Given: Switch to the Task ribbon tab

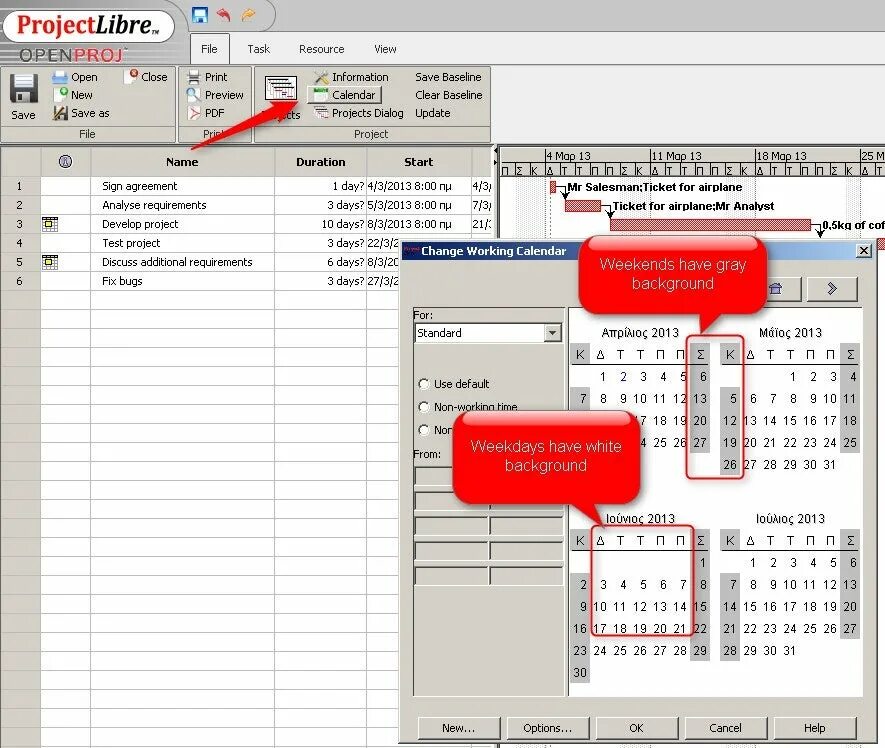Looking at the screenshot, I should pyautogui.click(x=259, y=49).
